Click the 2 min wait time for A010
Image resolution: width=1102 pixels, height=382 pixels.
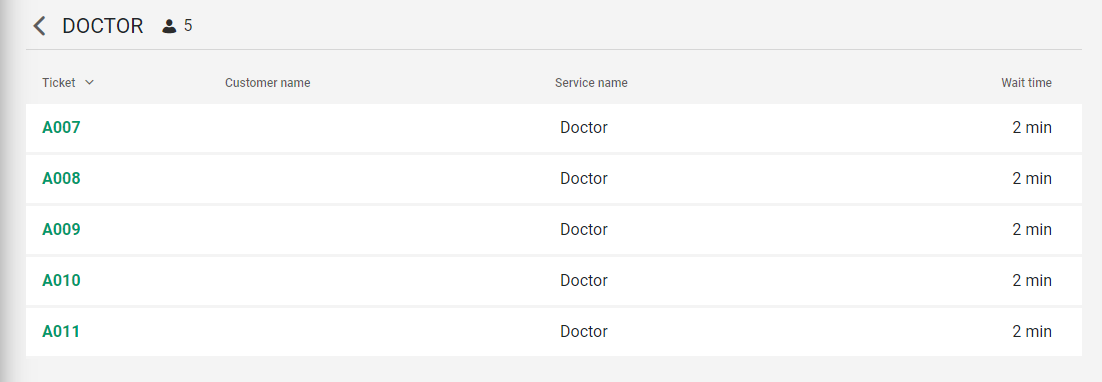pos(1032,280)
